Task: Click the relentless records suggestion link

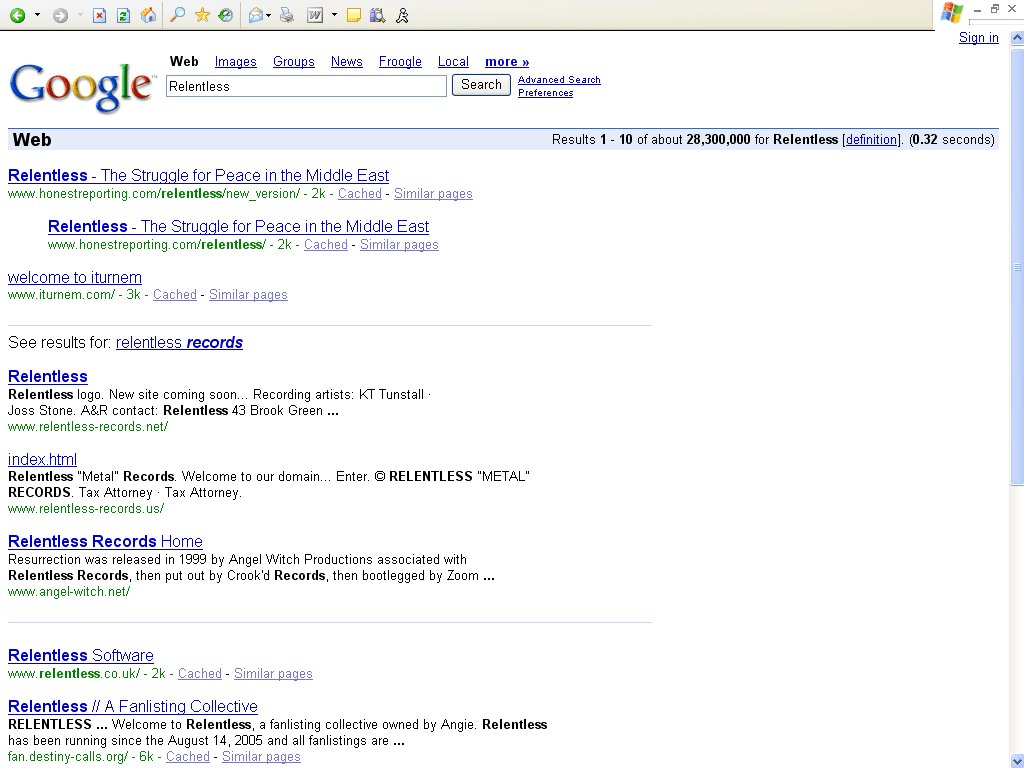Action: click(x=180, y=343)
